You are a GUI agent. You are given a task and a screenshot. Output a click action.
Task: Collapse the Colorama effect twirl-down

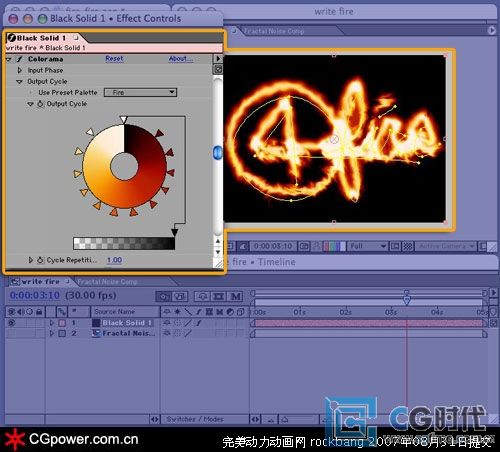[9, 59]
